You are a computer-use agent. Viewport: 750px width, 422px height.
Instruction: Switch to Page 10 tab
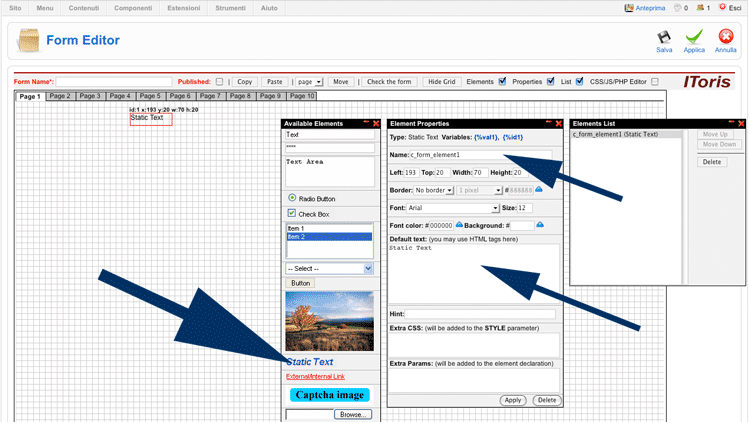pos(302,96)
